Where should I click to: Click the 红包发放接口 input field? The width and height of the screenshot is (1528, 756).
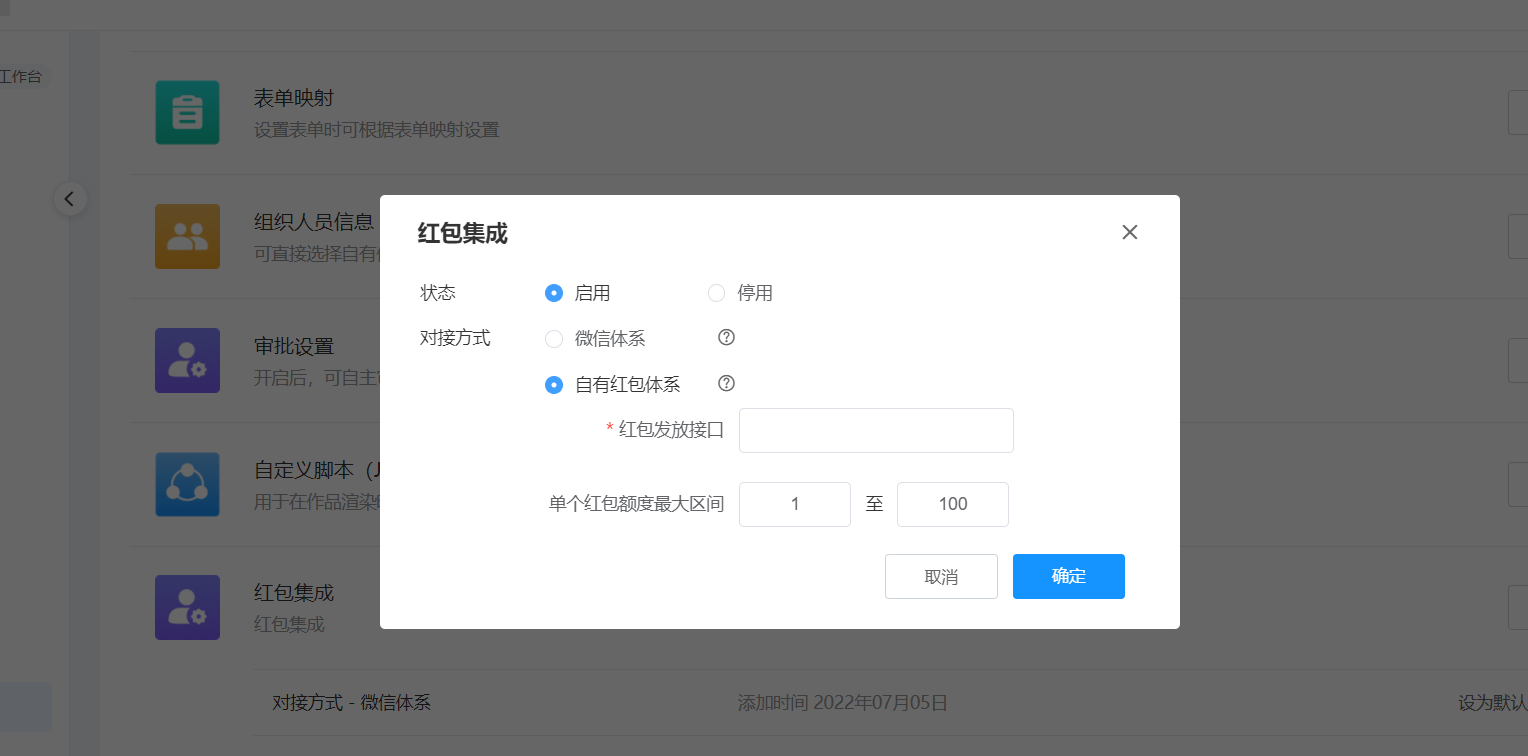click(876, 430)
